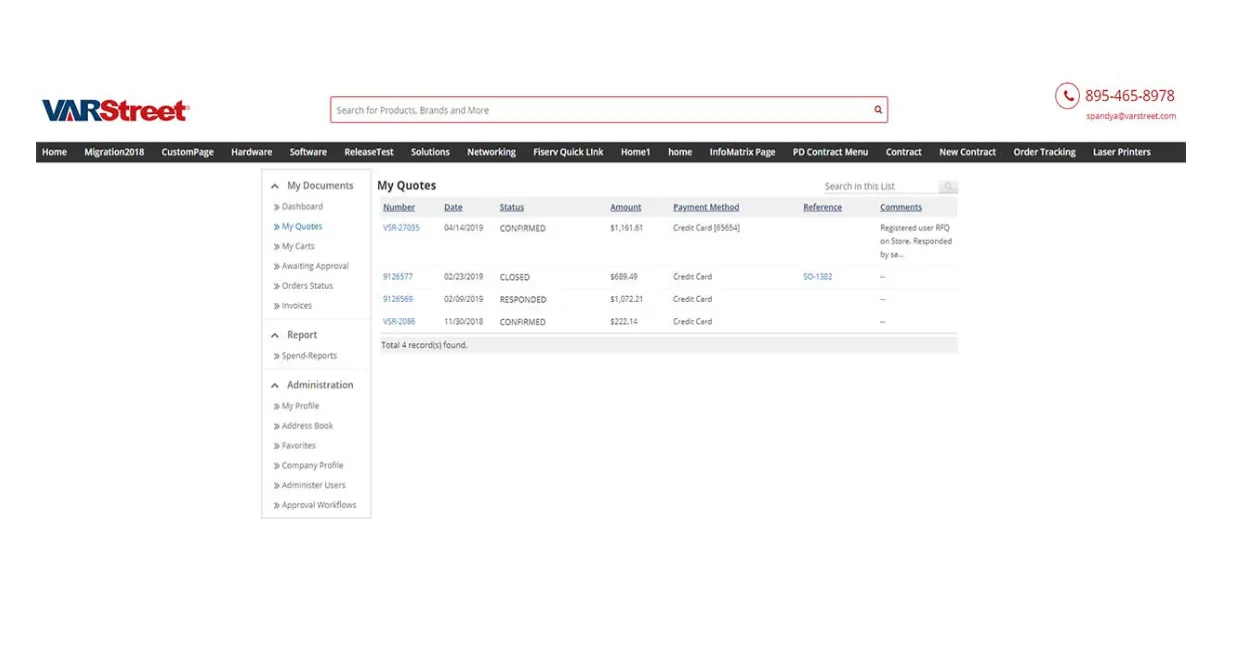Screen dimensions: 1252x652
Task: Click the Total 4 record(s) found text
Action: 424,345
